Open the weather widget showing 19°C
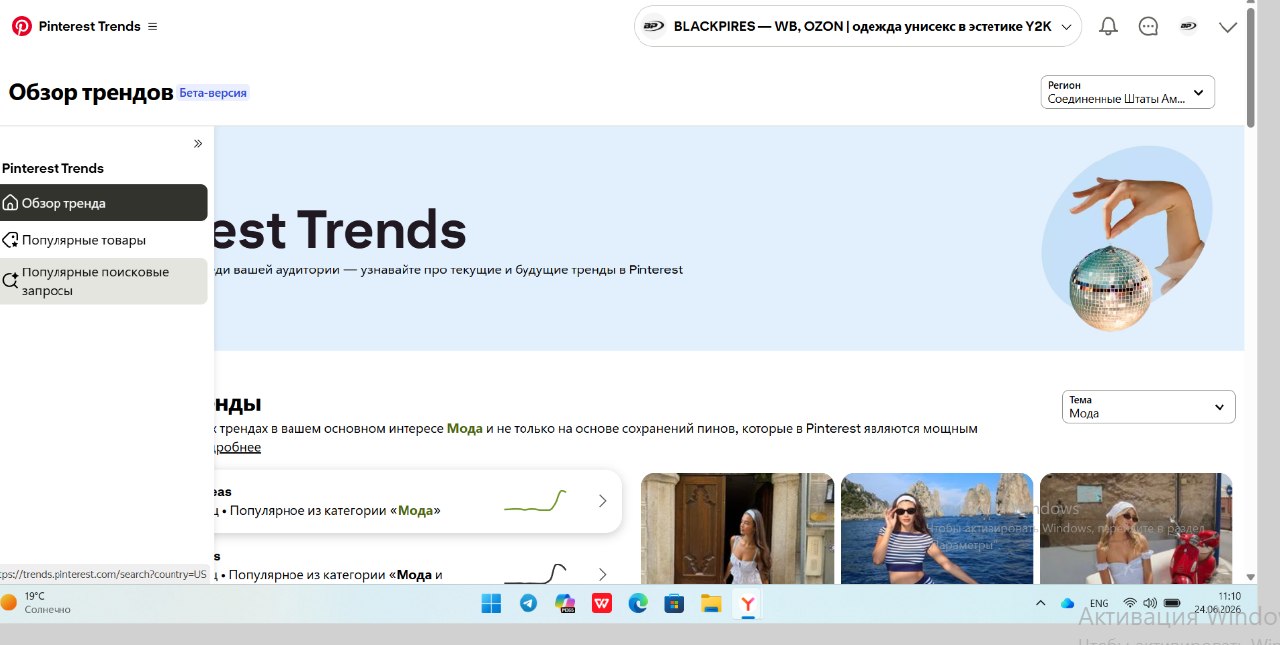 (x=36, y=603)
